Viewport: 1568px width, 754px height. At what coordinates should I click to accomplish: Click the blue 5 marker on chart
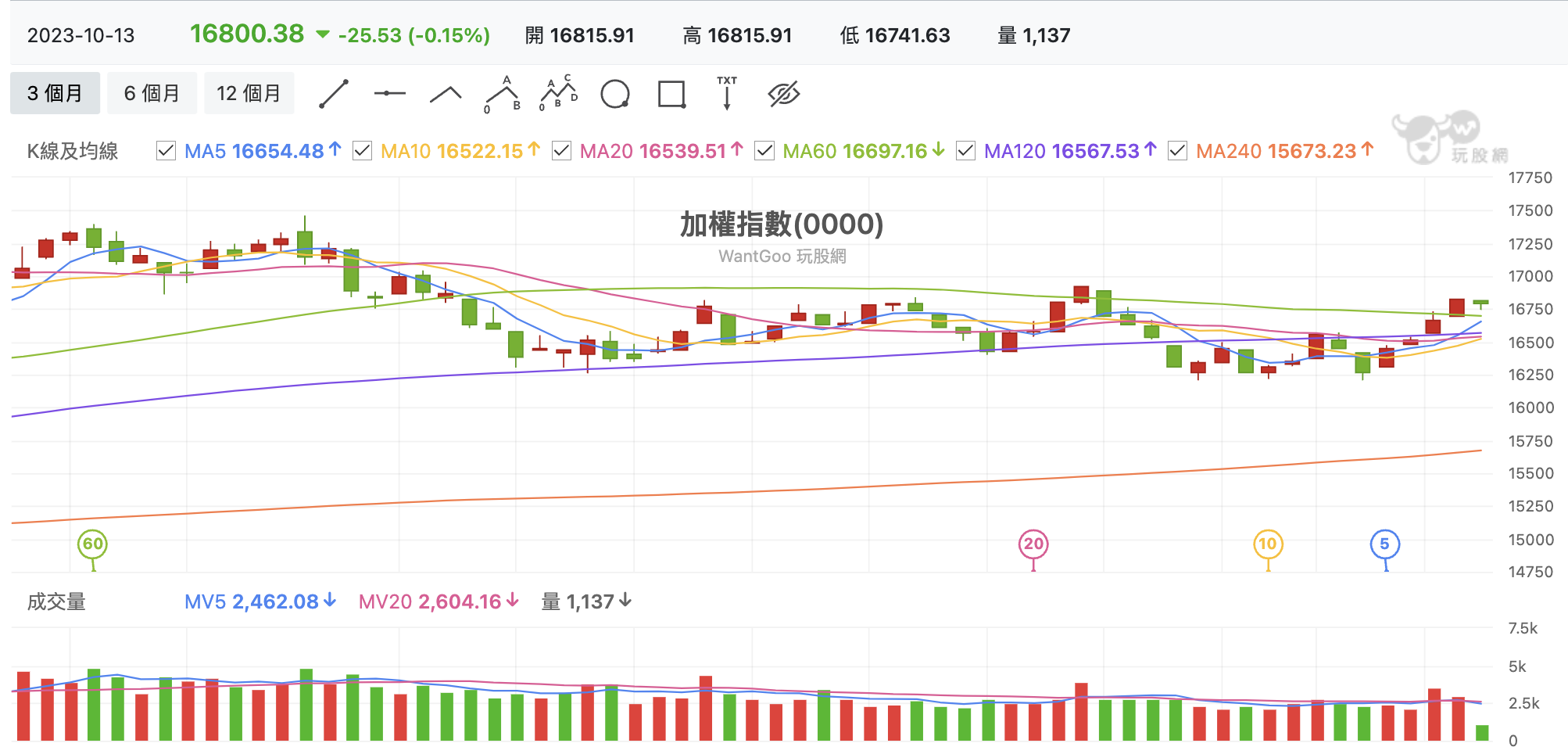[1384, 544]
